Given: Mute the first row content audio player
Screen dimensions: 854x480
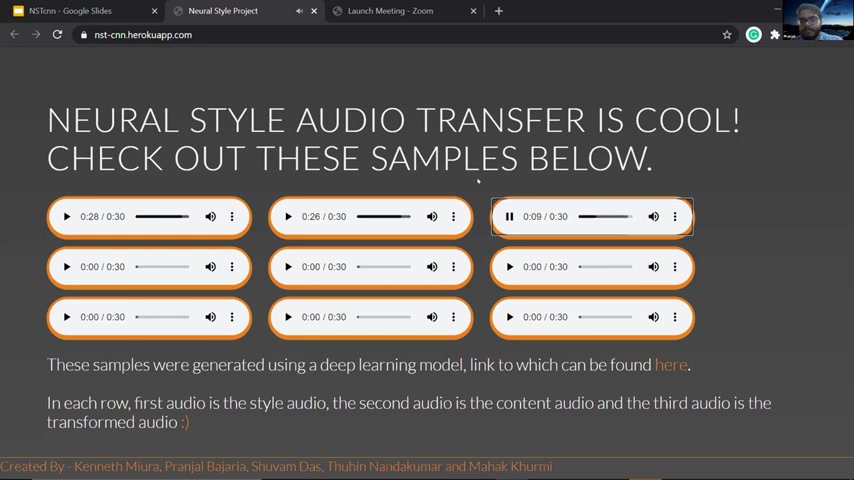Looking at the screenshot, I should pos(432,217).
